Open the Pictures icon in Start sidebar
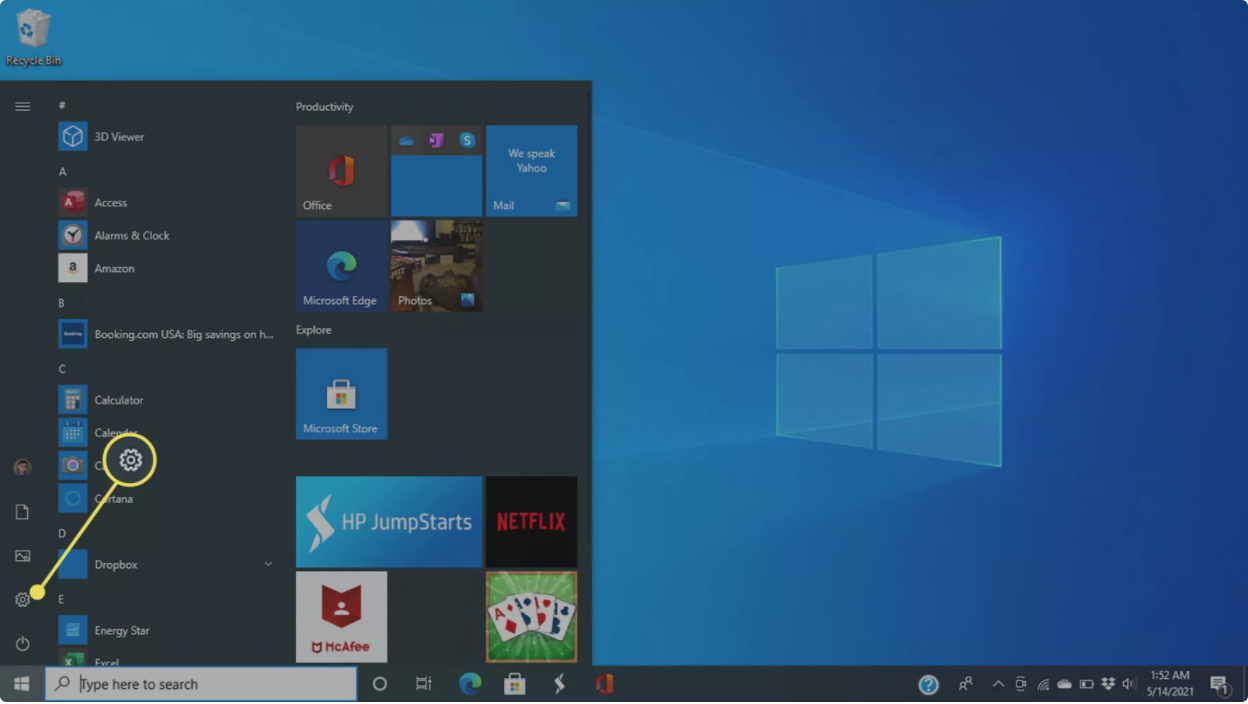Viewport: 1248px width, 704px height. point(22,556)
